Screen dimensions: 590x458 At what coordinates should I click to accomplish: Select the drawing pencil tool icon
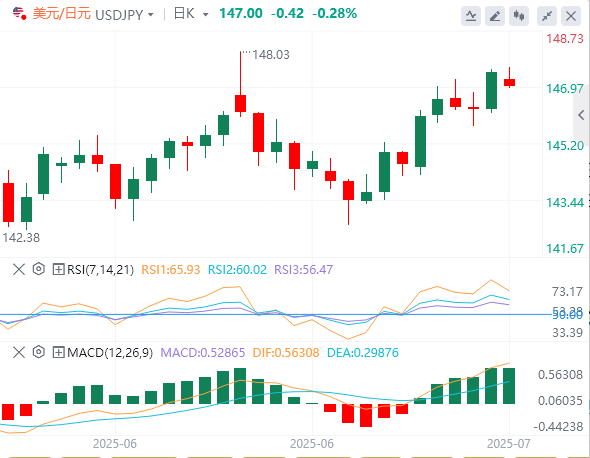pos(495,16)
